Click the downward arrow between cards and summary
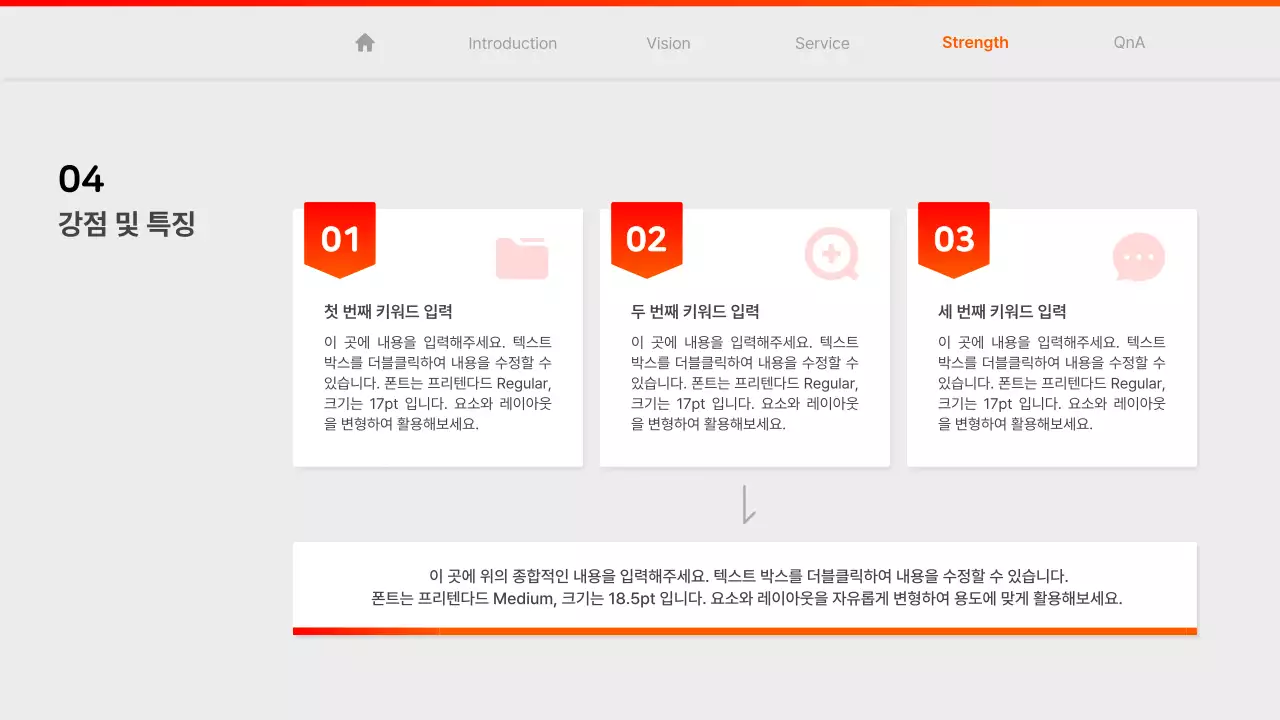1280x720 pixels. click(x=746, y=504)
